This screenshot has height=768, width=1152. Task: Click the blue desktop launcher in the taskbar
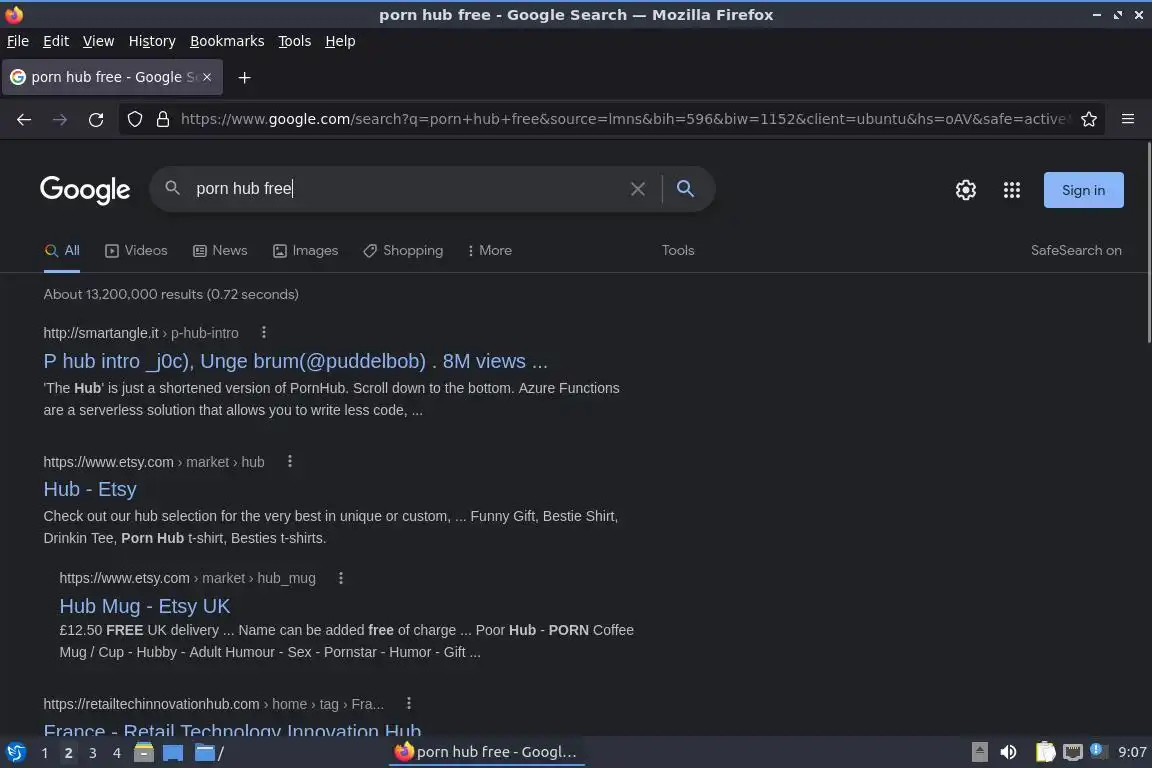(173, 753)
